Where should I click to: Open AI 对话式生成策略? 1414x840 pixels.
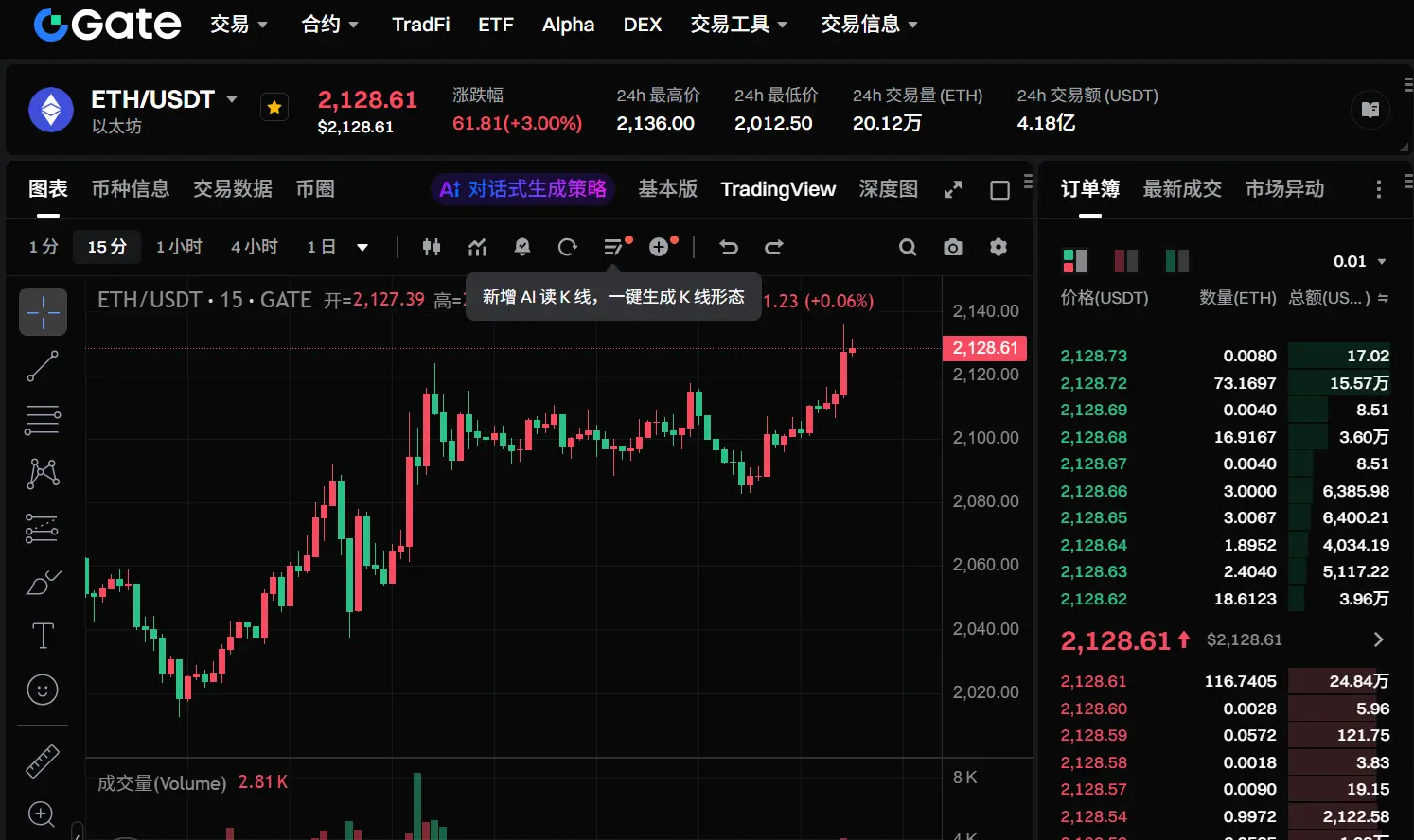click(x=523, y=189)
